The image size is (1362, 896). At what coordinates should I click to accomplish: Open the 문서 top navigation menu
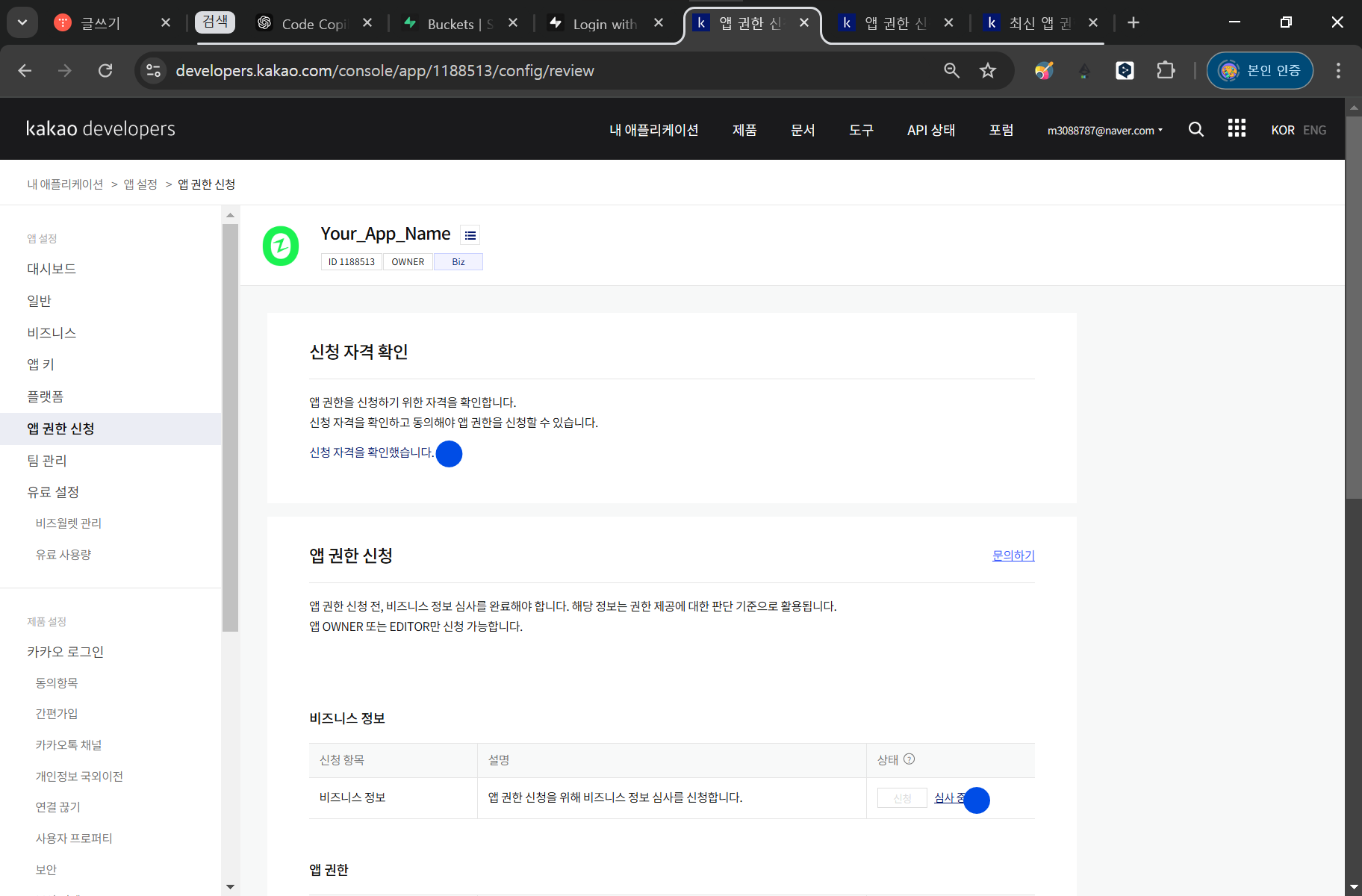point(803,130)
